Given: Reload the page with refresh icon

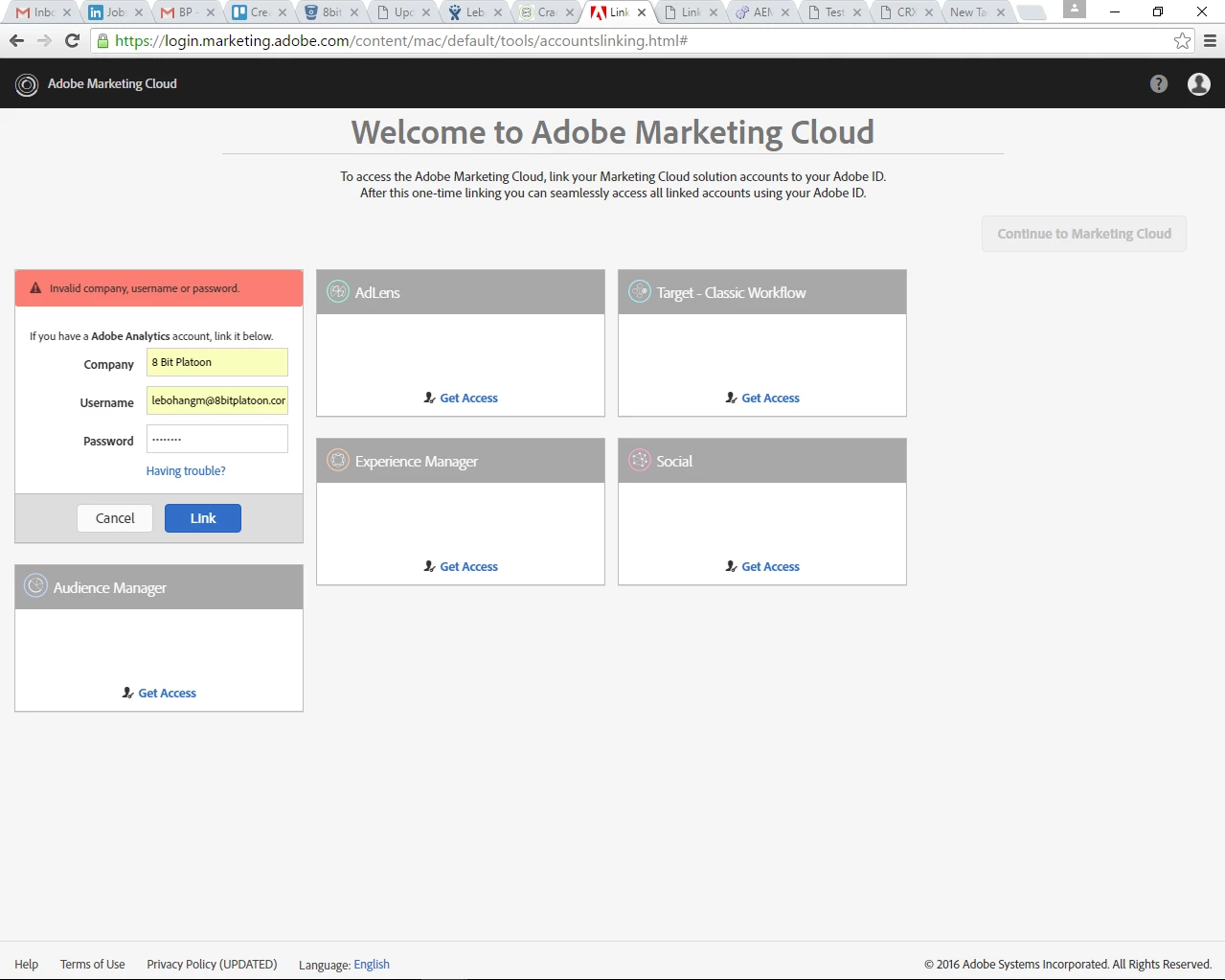Looking at the screenshot, I should 72,41.
